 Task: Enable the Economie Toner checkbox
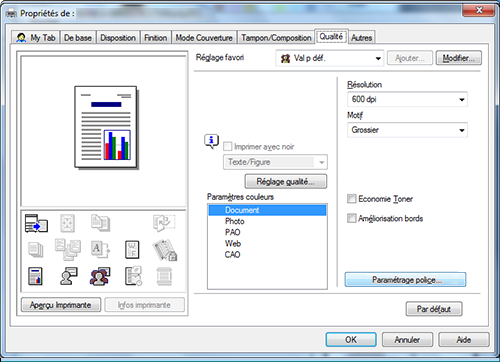tap(352, 199)
